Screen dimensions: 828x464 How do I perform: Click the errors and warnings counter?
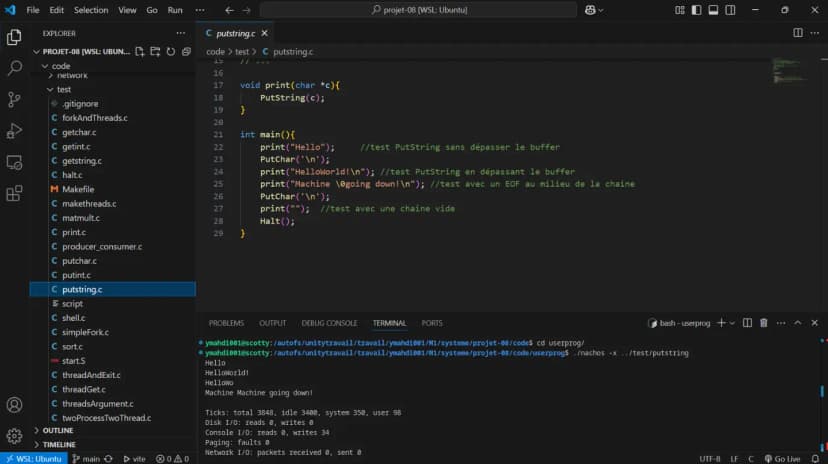click(173, 459)
